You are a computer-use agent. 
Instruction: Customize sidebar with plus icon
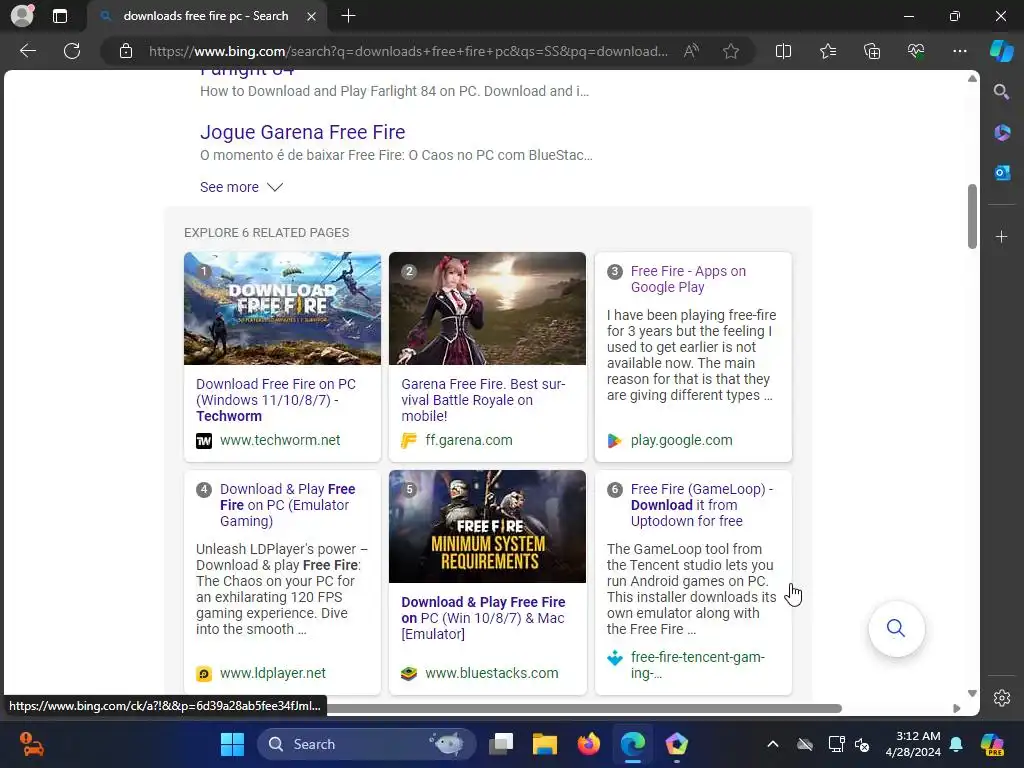(x=1001, y=236)
